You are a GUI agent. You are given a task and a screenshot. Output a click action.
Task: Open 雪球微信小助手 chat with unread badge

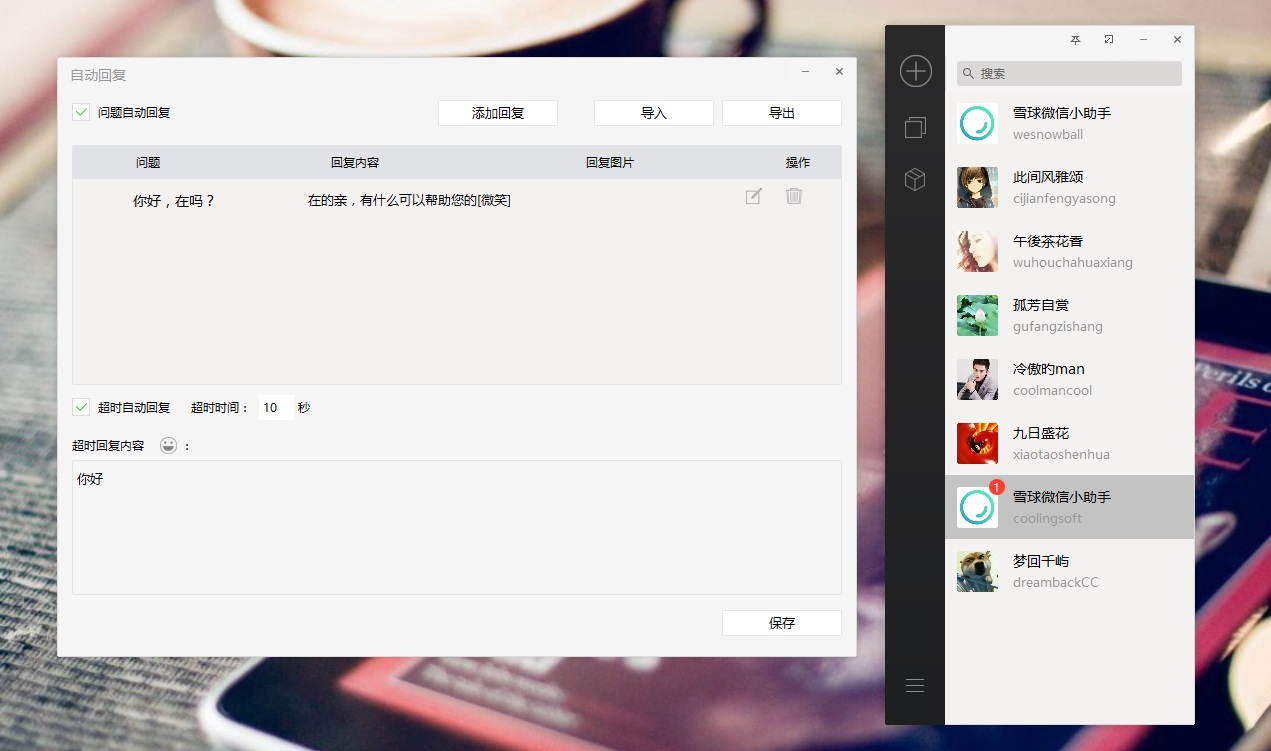[1069, 507]
